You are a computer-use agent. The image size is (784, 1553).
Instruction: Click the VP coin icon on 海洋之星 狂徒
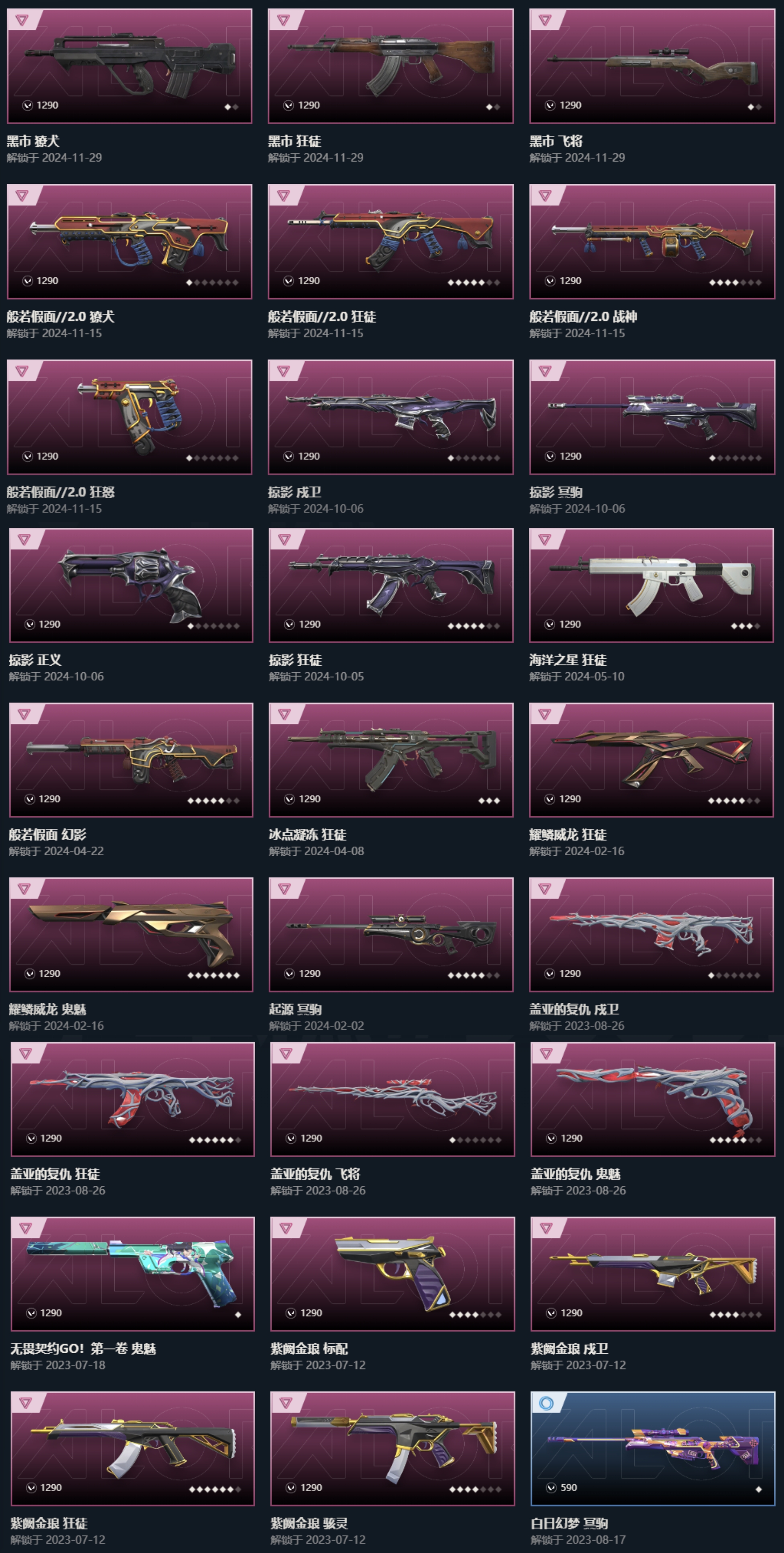click(x=550, y=624)
